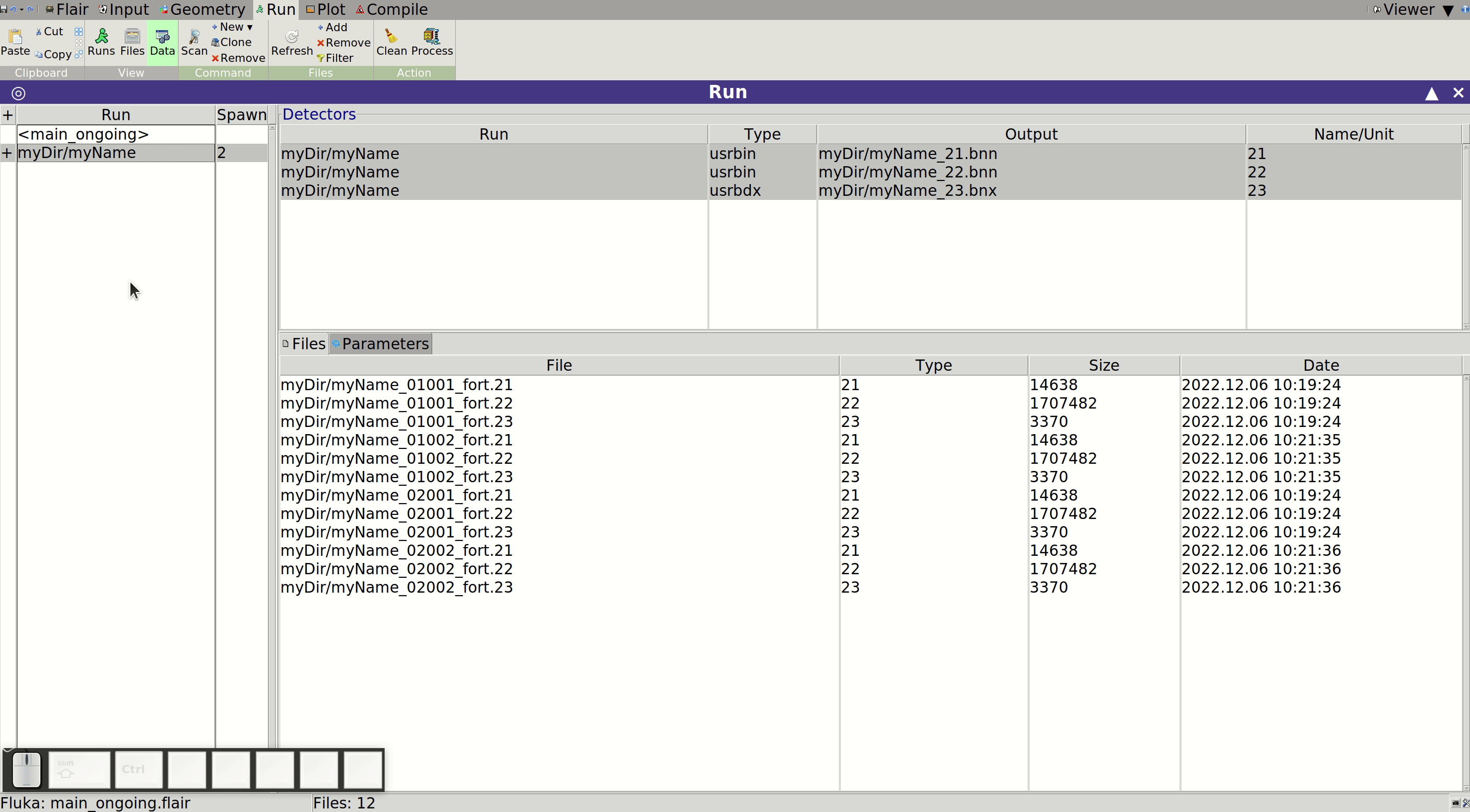Open the Plot ribbon tab
The image size is (1470, 812).
[326, 9]
